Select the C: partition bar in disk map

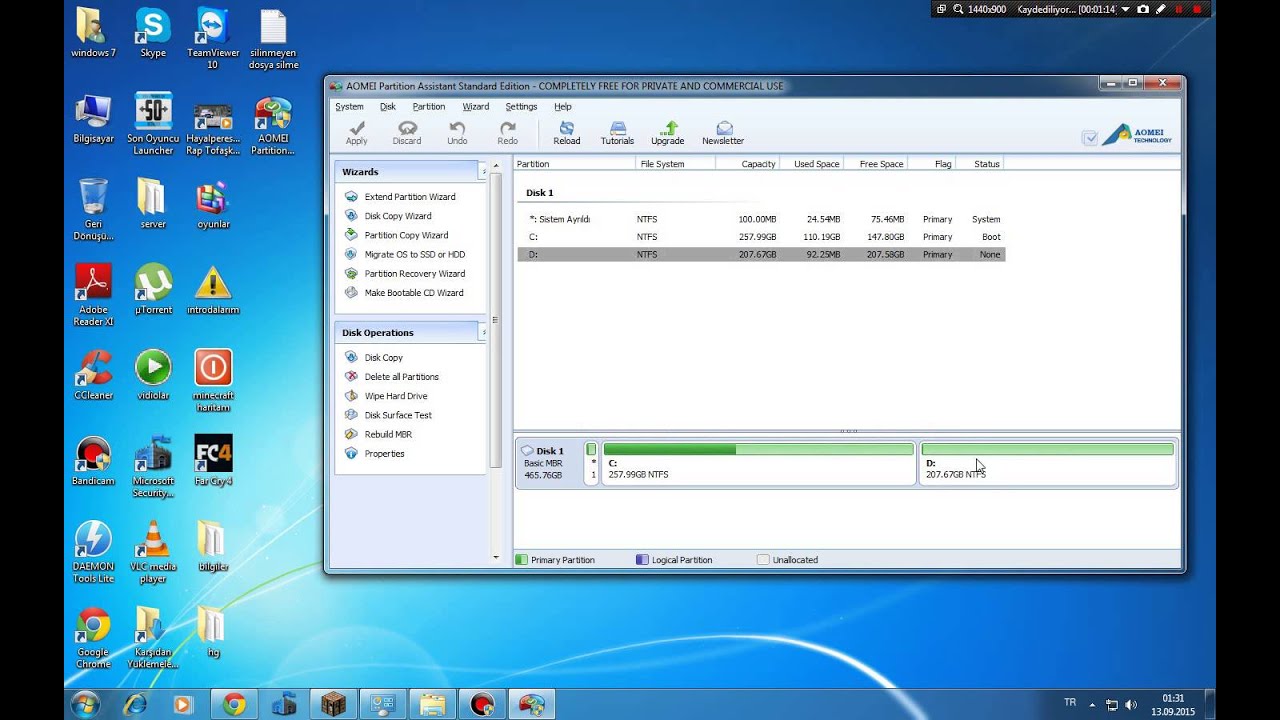(759, 463)
